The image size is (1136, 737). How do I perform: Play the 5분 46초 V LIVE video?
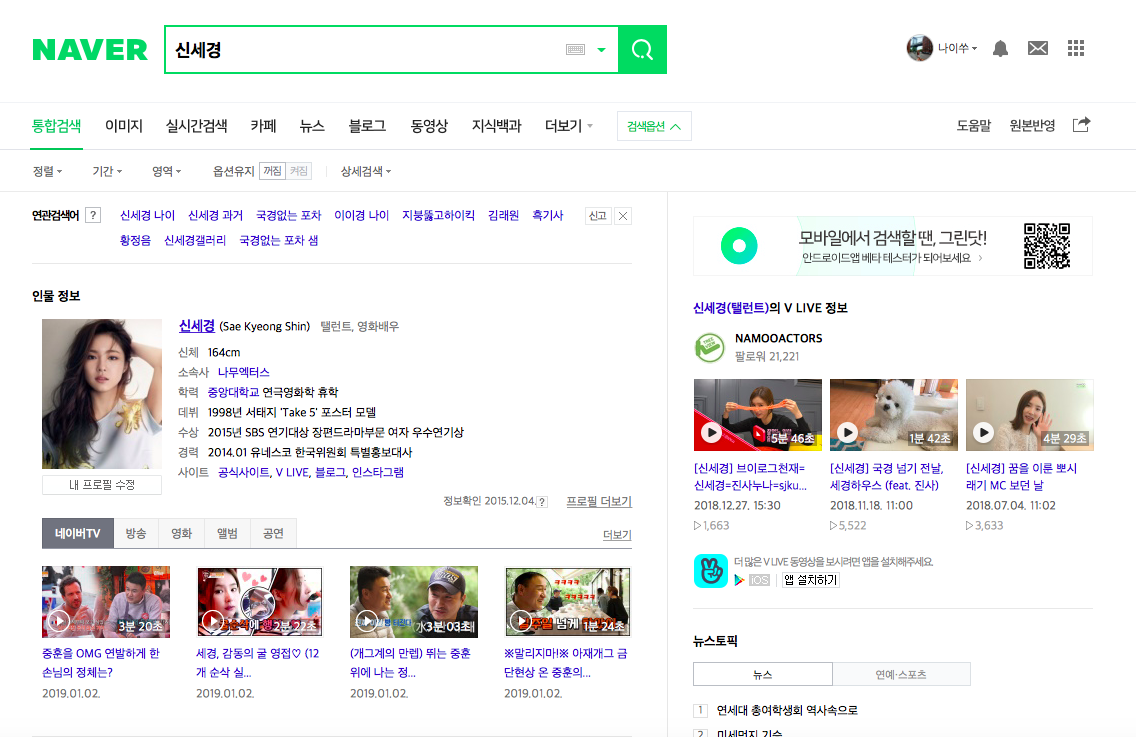(x=758, y=415)
